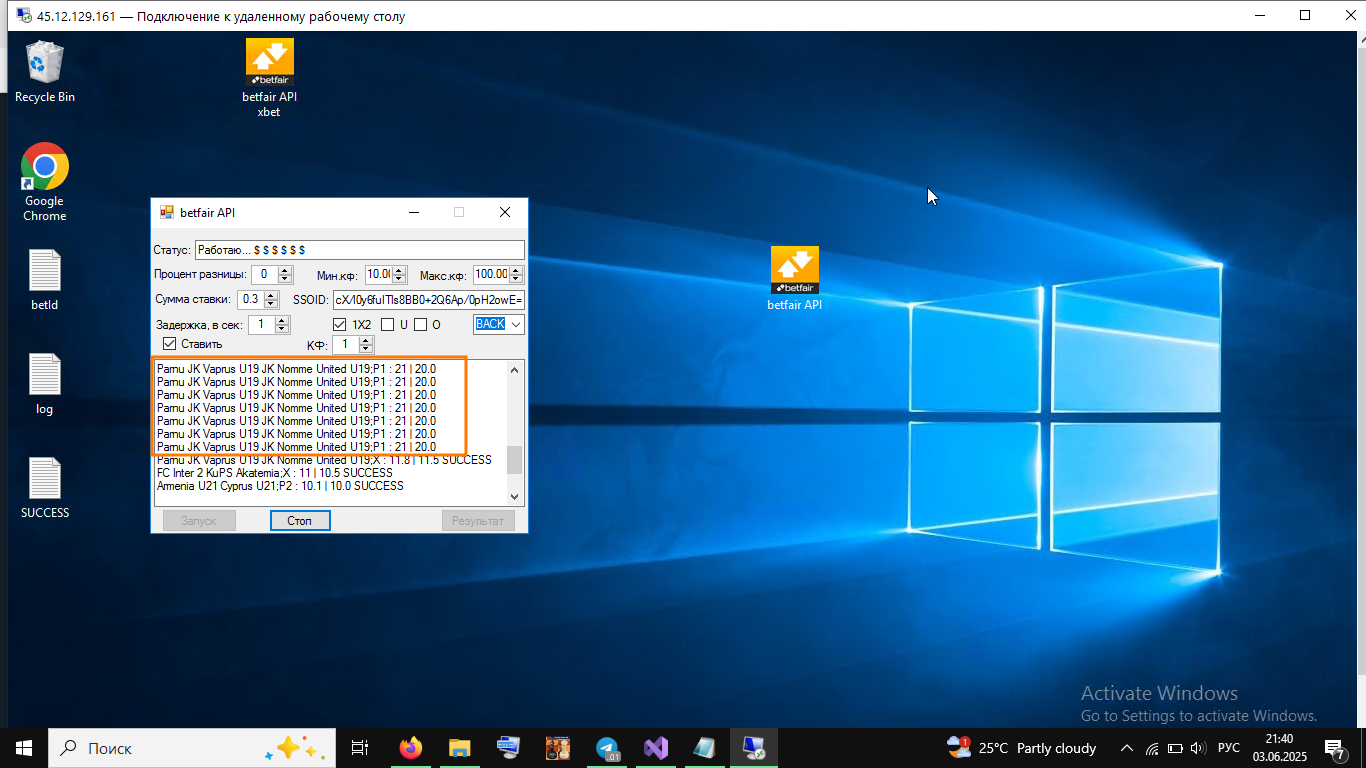Select the log text file on desktop
Image resolution: width=1366 pixels, height=768 pixels.
(44, 384)
